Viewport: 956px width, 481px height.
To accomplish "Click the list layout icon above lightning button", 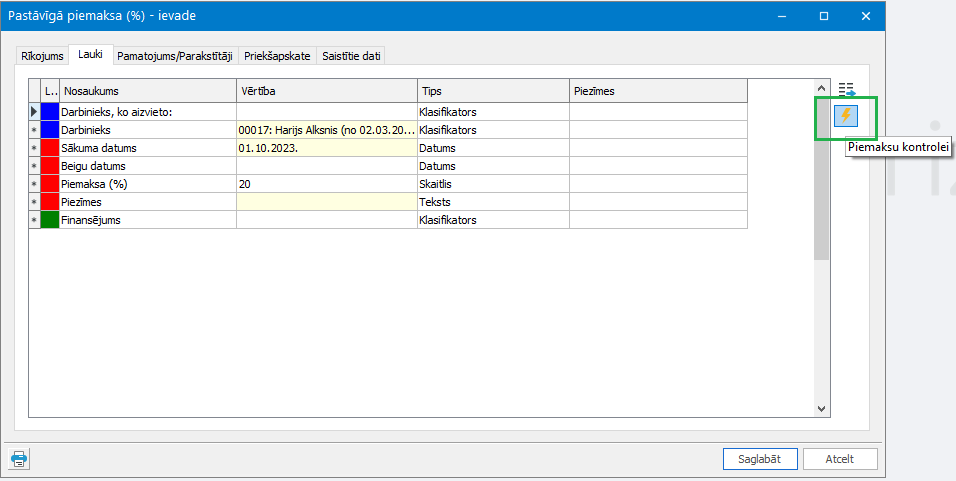I will coord(847,90).
